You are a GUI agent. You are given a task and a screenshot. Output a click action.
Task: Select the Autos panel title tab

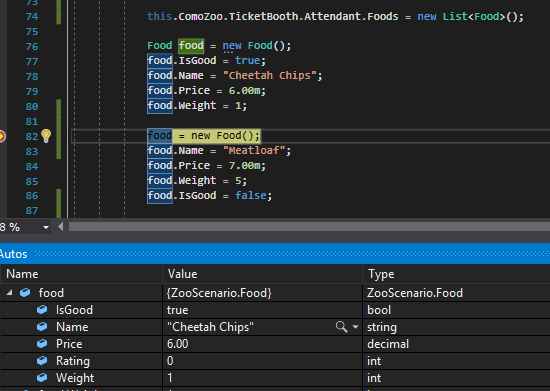[13, 254]
